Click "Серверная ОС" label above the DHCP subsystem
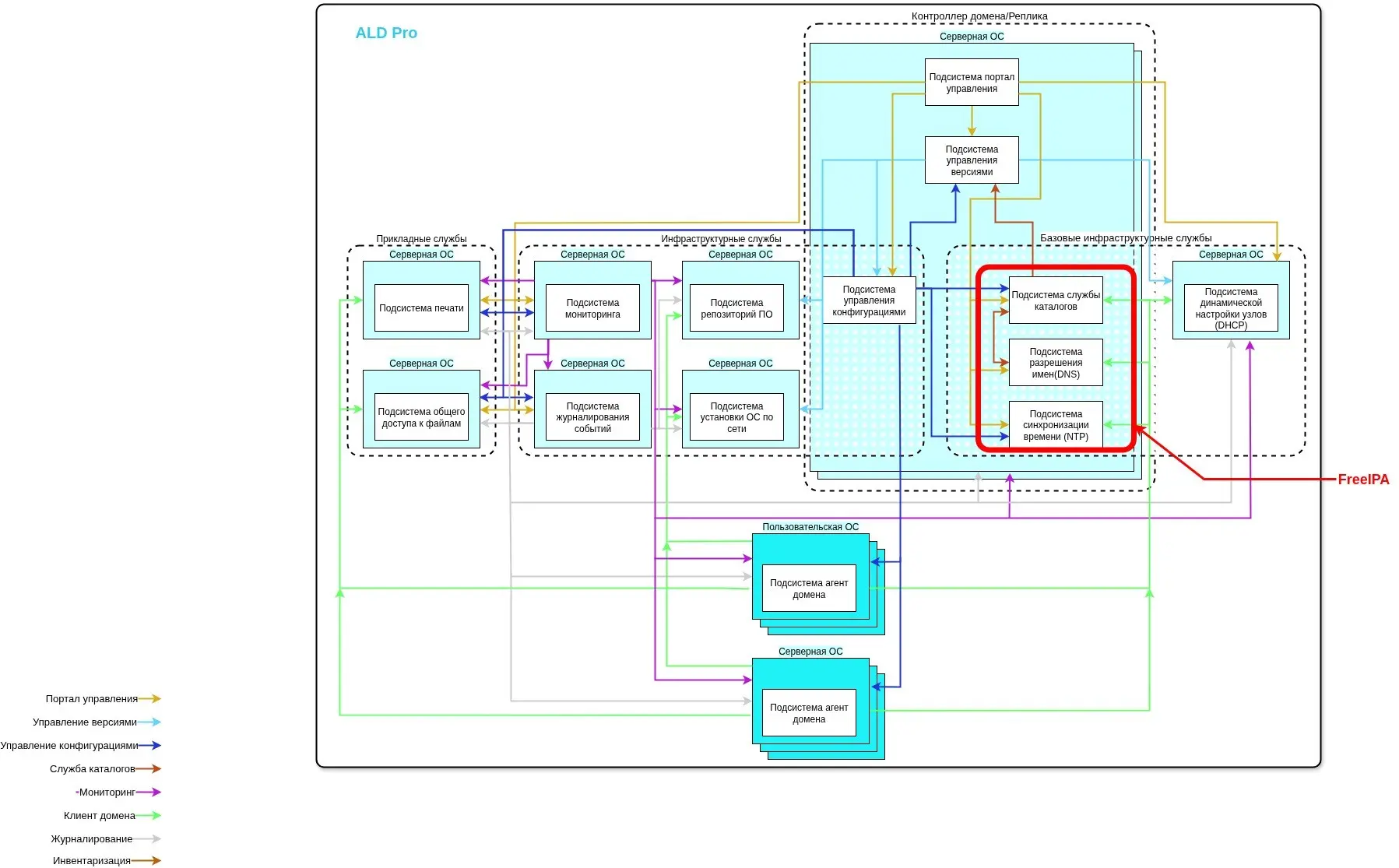 point(1231,255)
